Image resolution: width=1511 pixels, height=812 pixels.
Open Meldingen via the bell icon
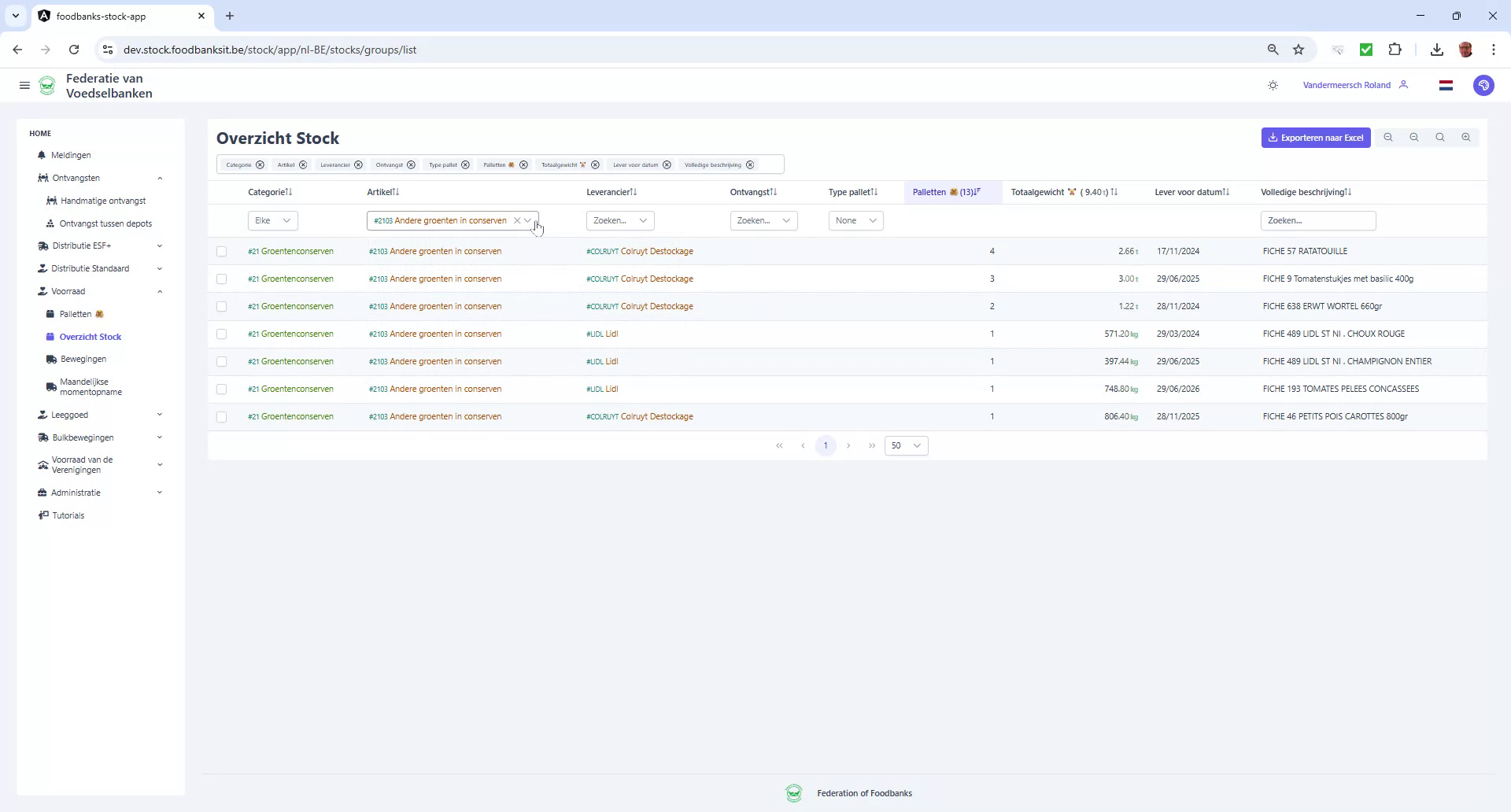point(42,155)
